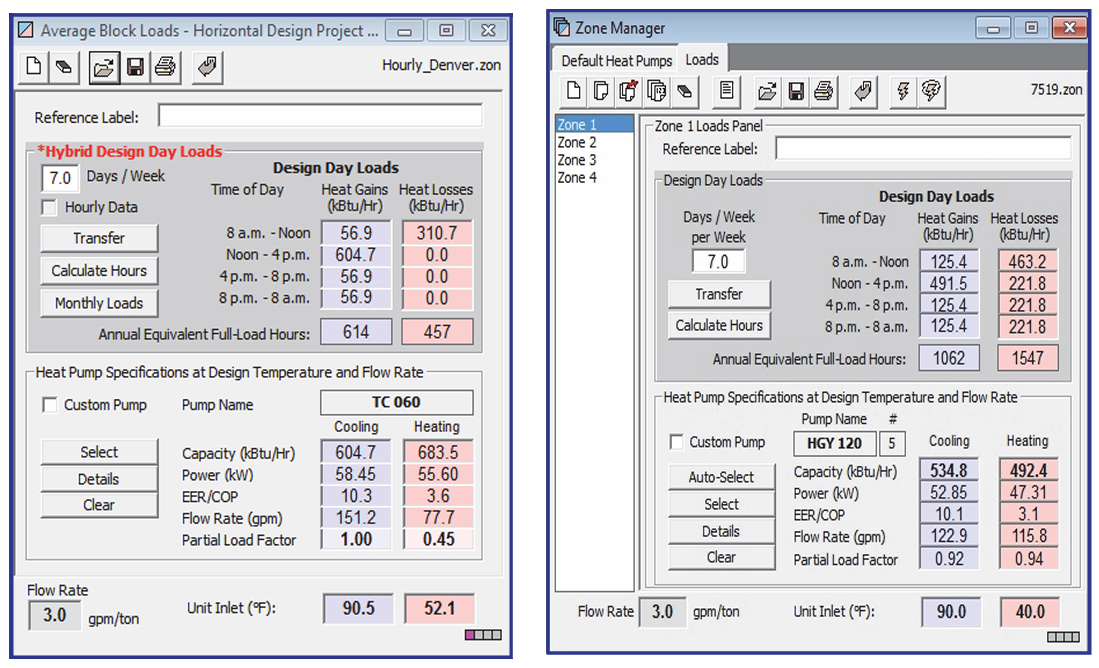The image size is (1099, 668).
Task: Click Days / Week field in Average Block Loads
Action: 60,178
